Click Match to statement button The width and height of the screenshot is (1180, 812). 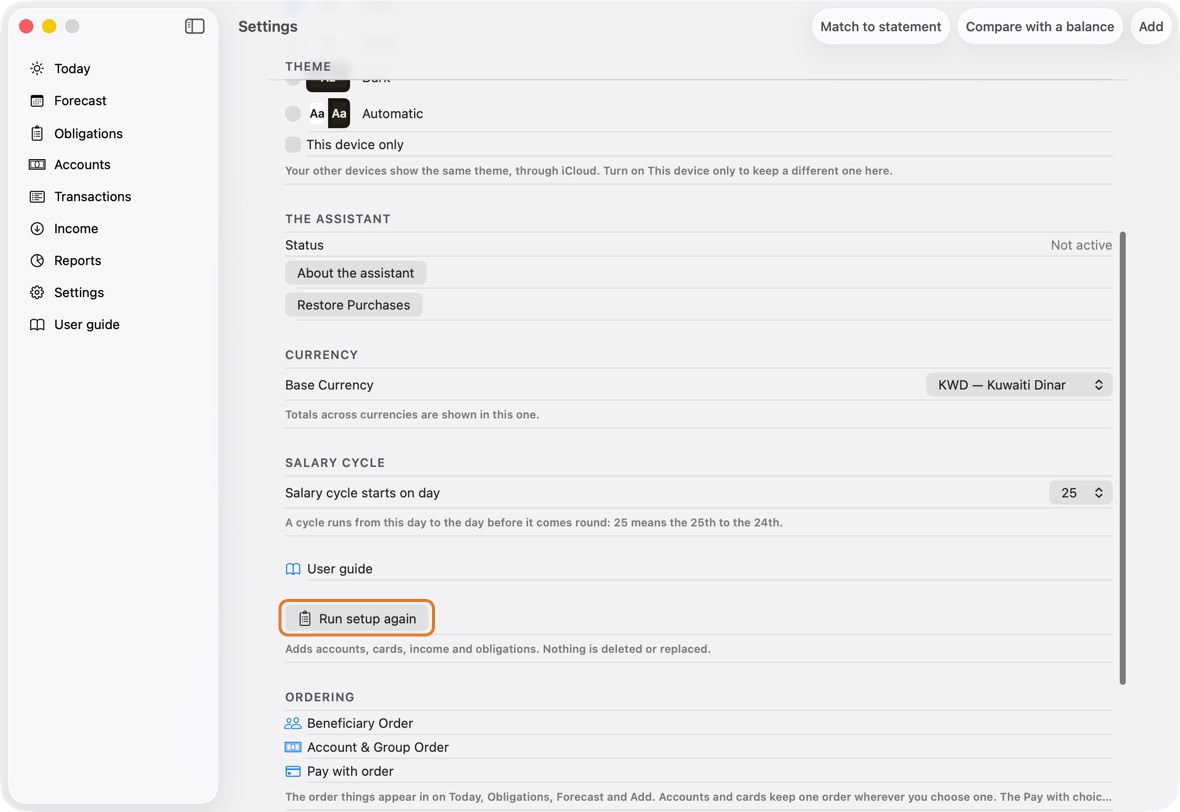(x=880, y=26)
